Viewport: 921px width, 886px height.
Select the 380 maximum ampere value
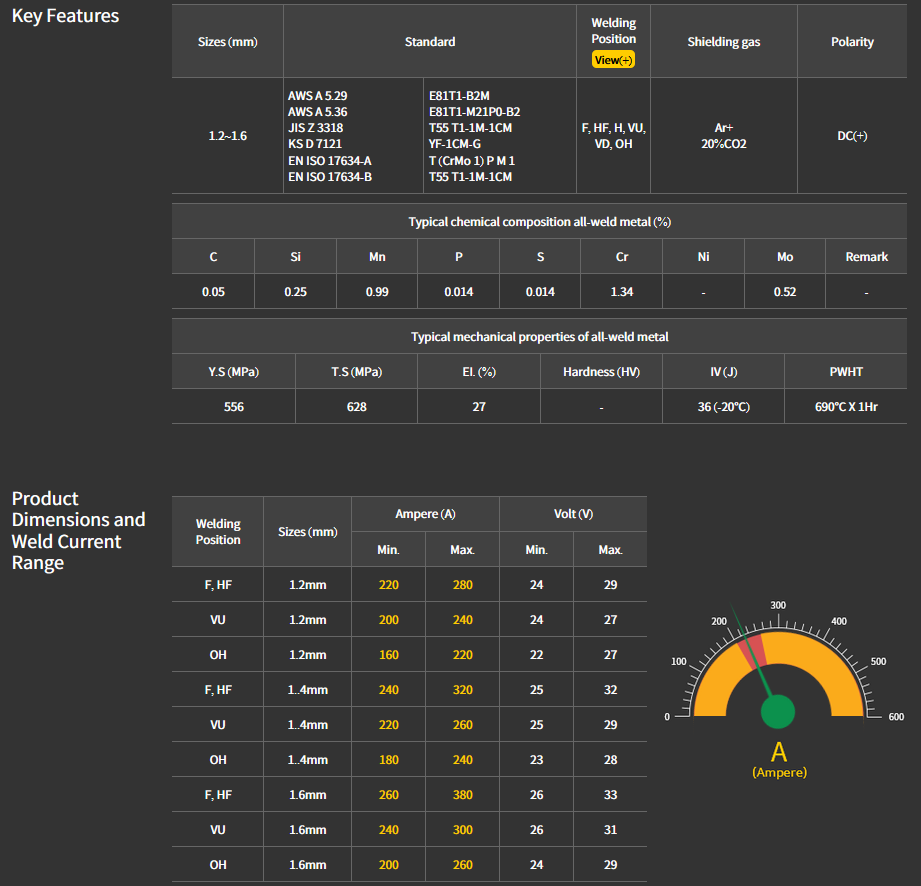pyautogui.click(x=462, y=795)
